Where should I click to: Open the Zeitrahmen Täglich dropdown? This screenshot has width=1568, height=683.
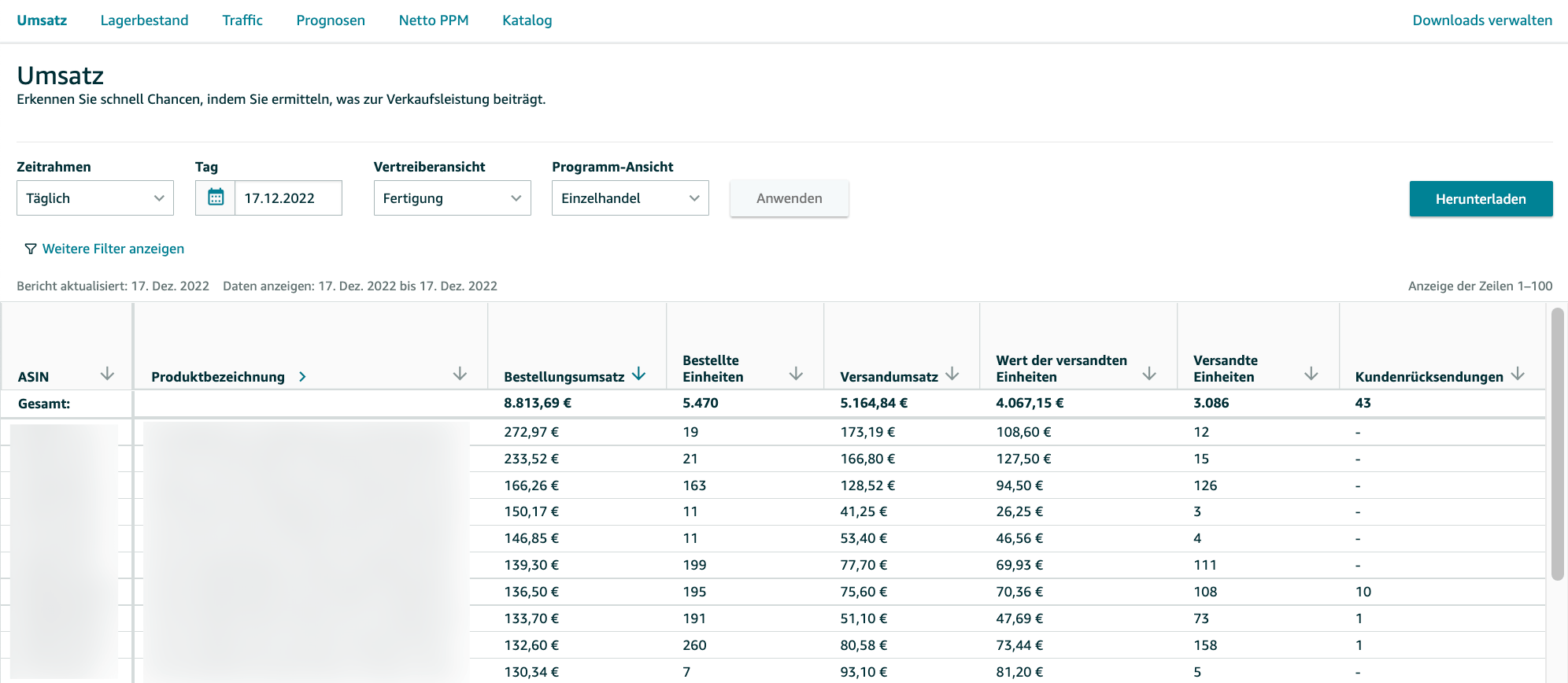(95, 198)
